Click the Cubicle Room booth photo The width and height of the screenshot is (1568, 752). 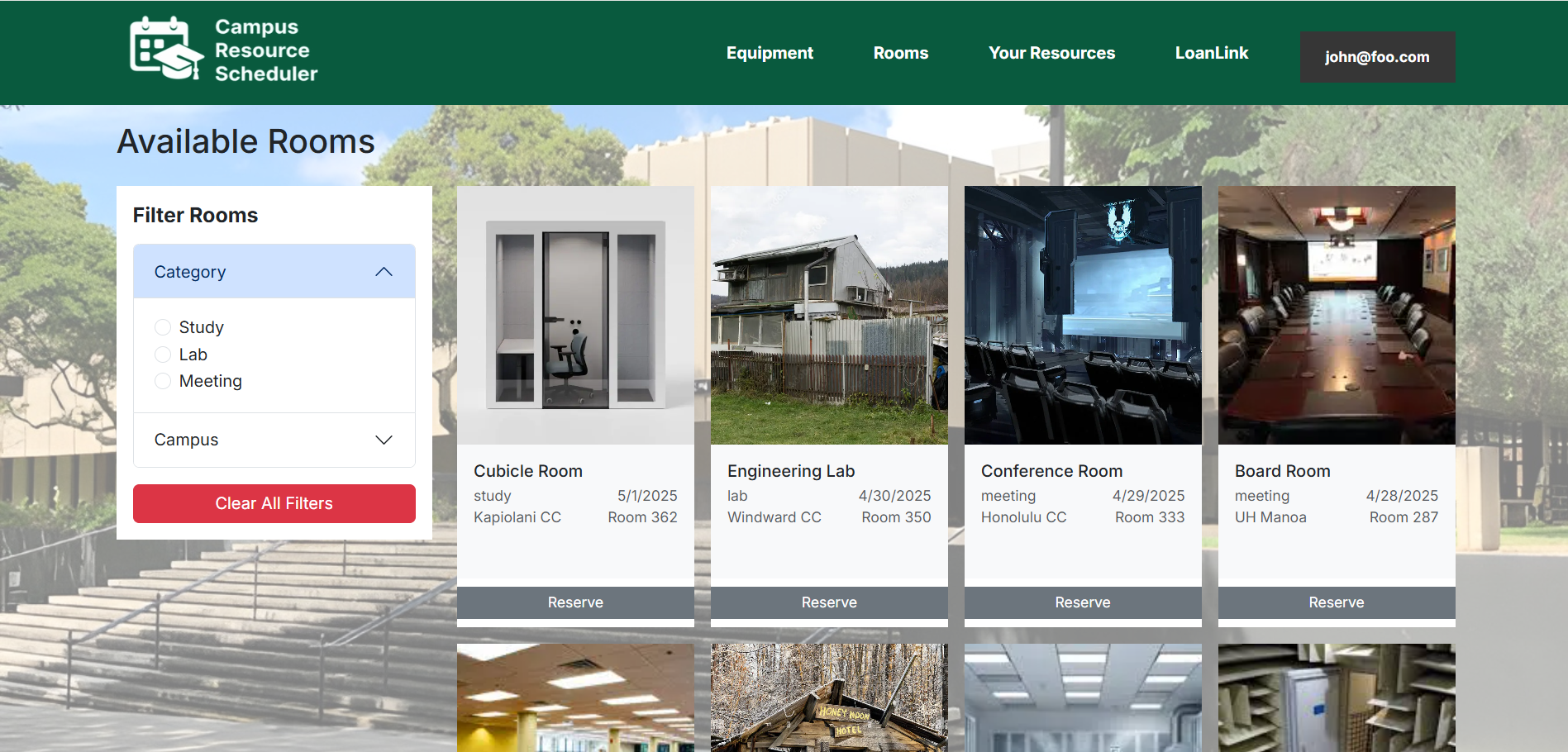575,316
